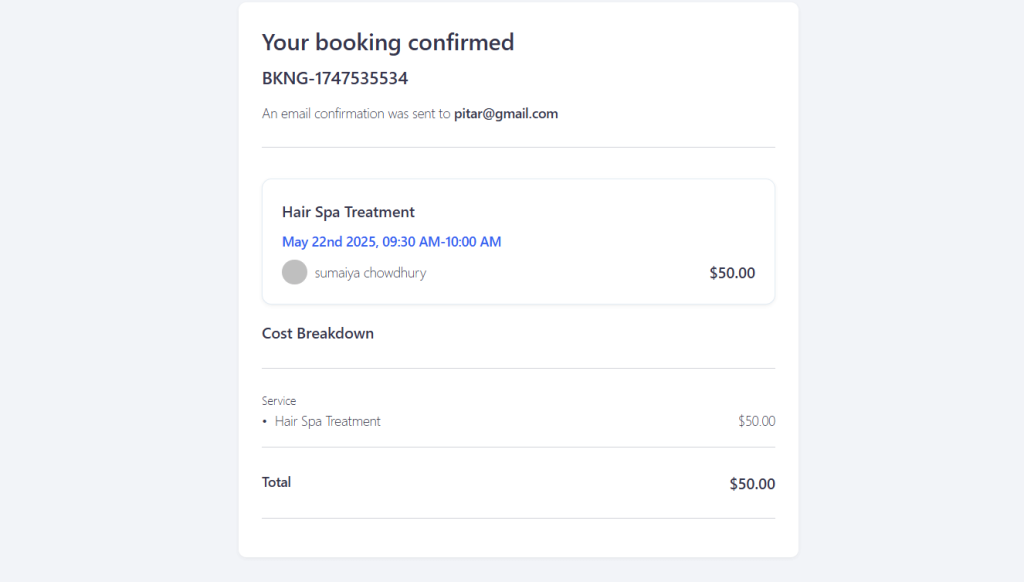Click the Total label
The width and height of the screenshot is (1024, 582).
coord(276,482)
